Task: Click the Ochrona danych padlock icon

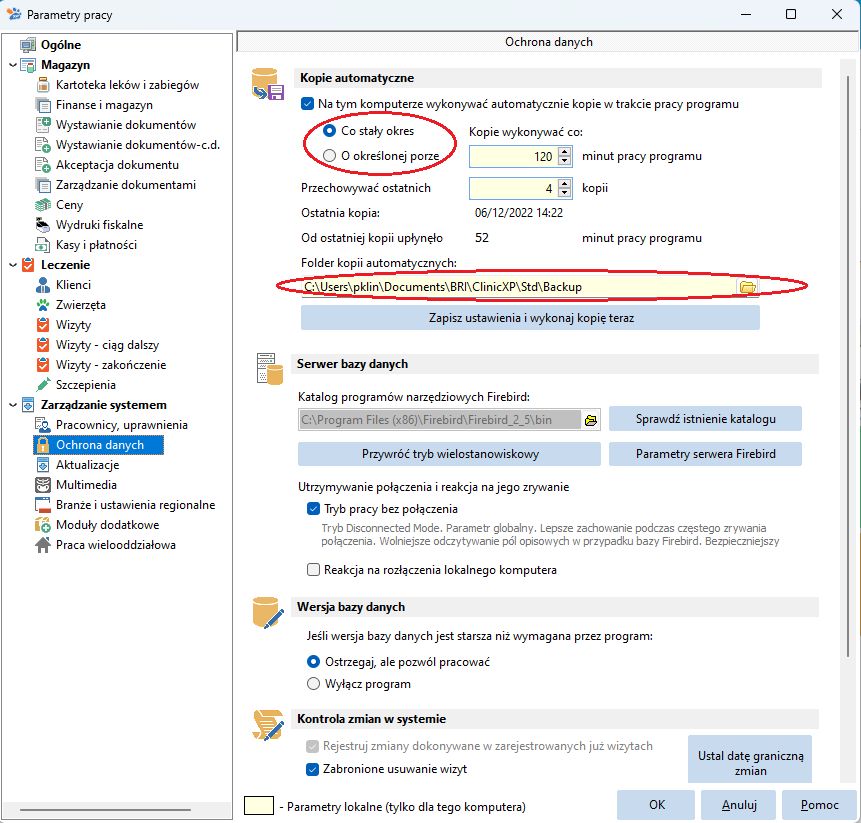Action: (x=43, y=445)
